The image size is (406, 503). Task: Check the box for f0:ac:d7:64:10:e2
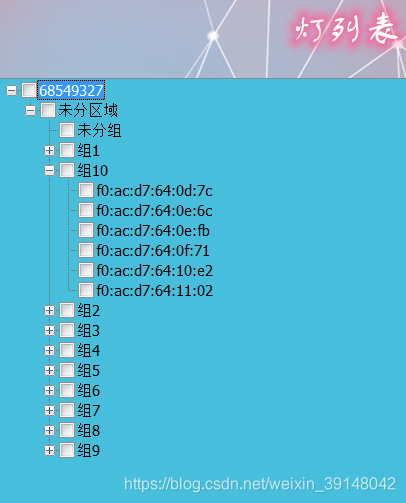[86, 270]
